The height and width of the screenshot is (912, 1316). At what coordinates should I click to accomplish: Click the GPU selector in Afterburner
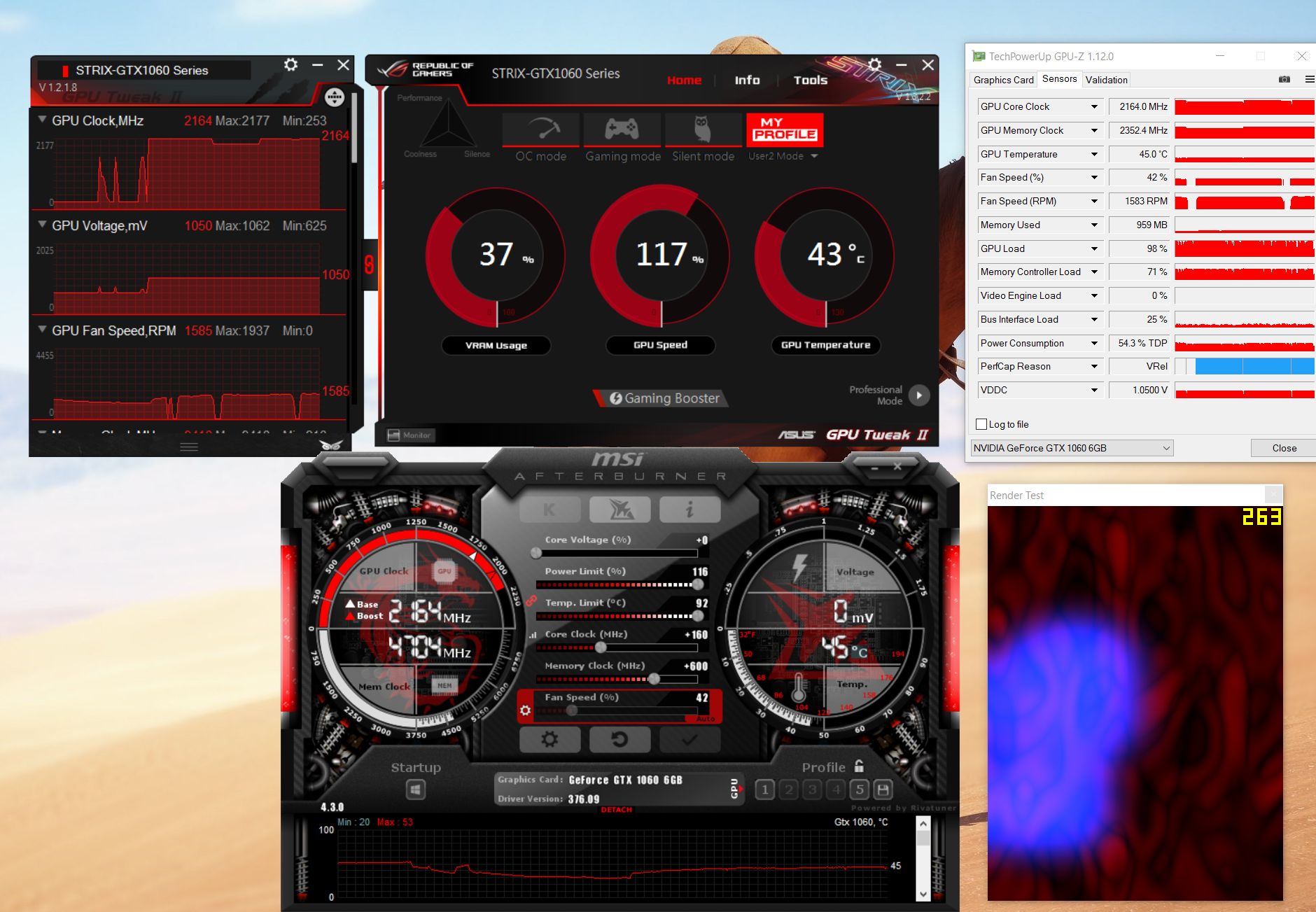tap(736, 788)
